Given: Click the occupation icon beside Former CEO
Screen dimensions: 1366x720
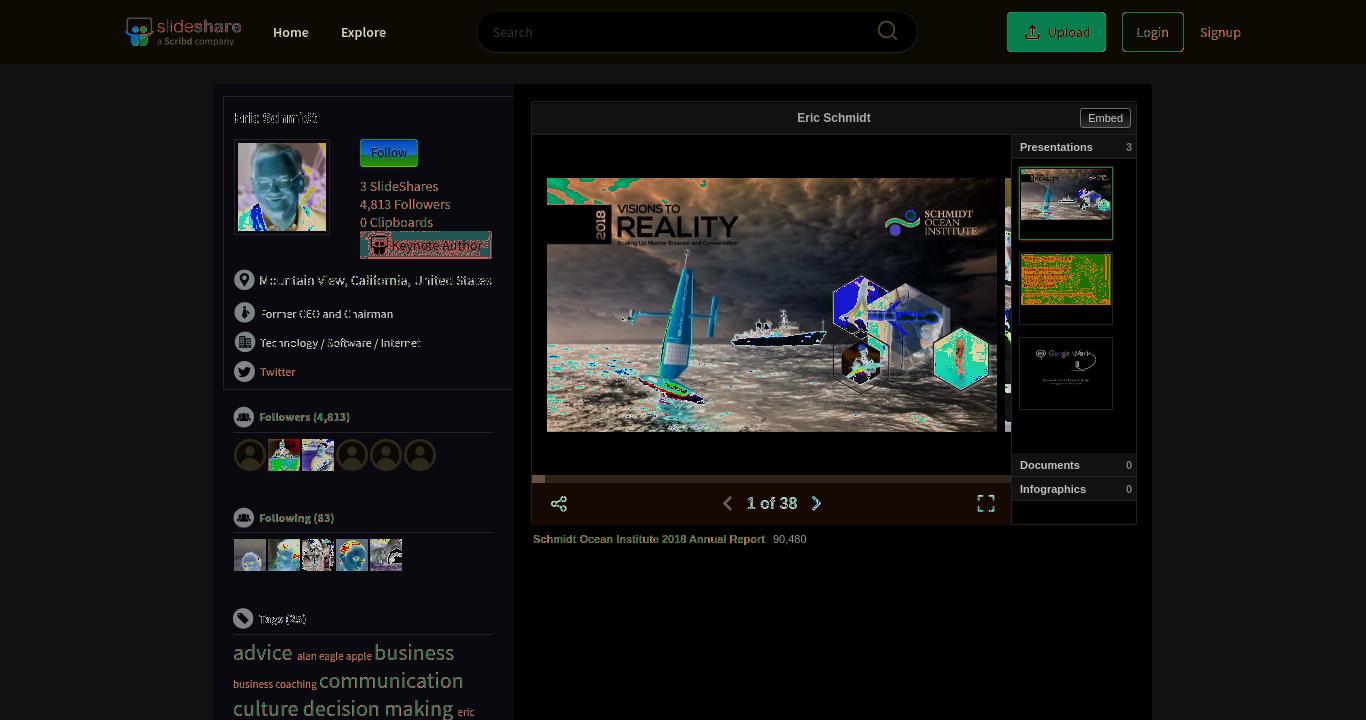Looking at the screenshot, I should 244,313.
